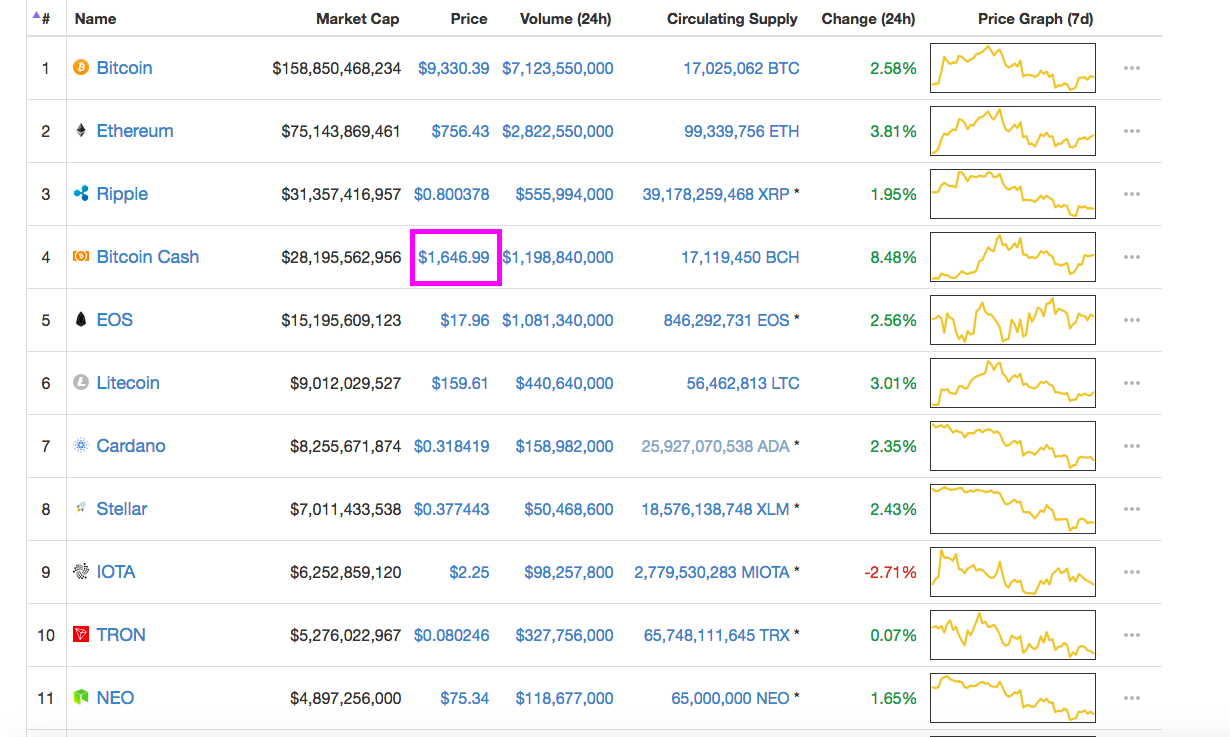The width and height of the screenshot is (1230, 737).
Task: Click EOS volume $1,081,340,000
Action: point(558,320)
